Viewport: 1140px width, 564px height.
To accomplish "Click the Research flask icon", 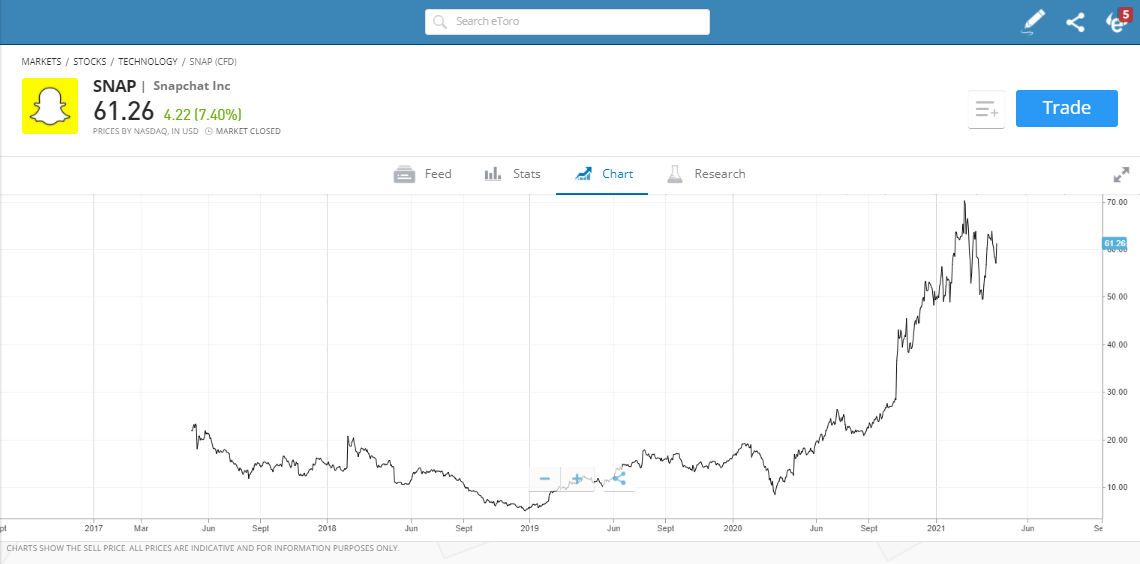I will 675,174.
